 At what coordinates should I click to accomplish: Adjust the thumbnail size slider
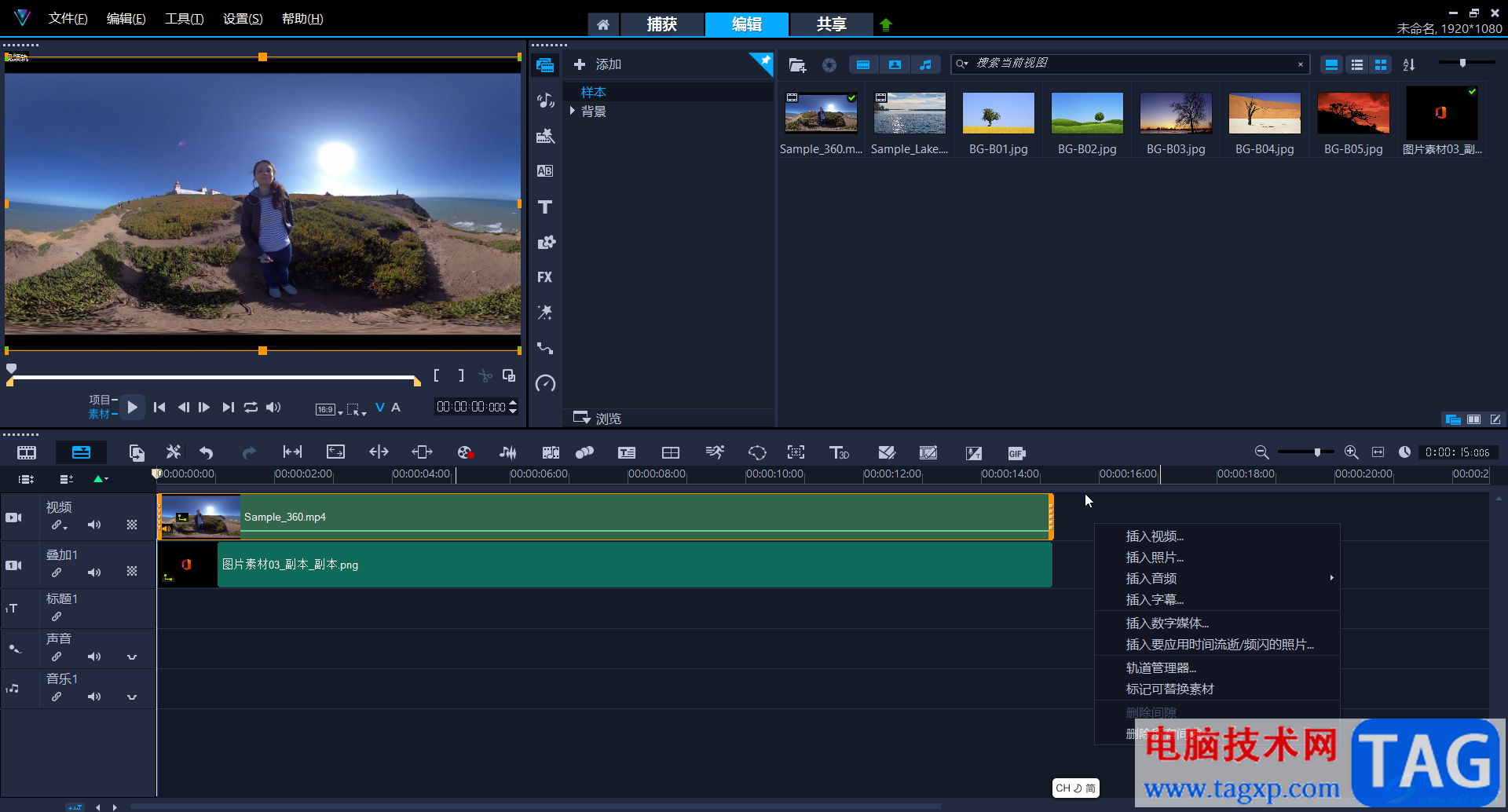point(1462,63)
